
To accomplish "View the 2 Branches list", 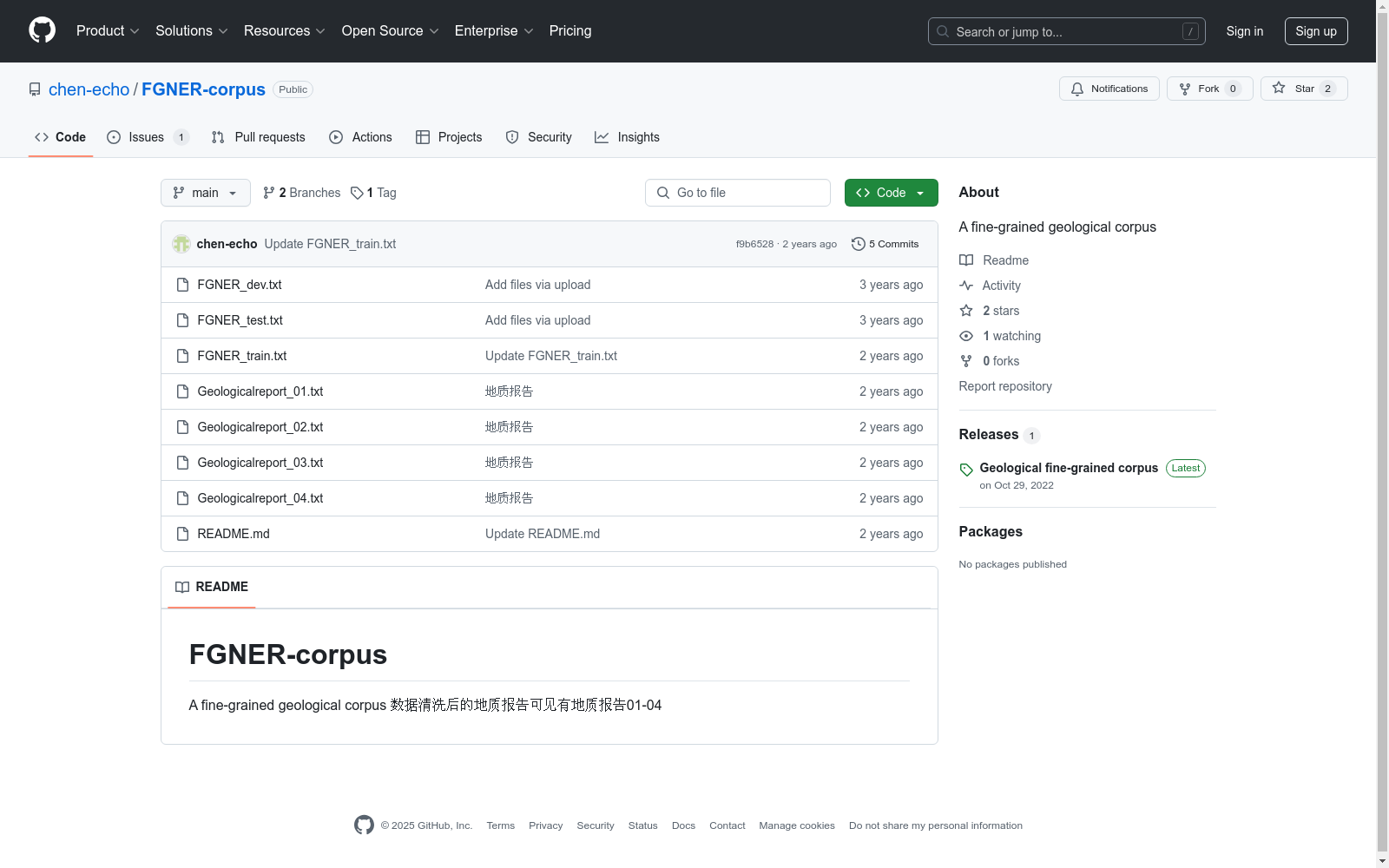I will [x=302, y=193].
